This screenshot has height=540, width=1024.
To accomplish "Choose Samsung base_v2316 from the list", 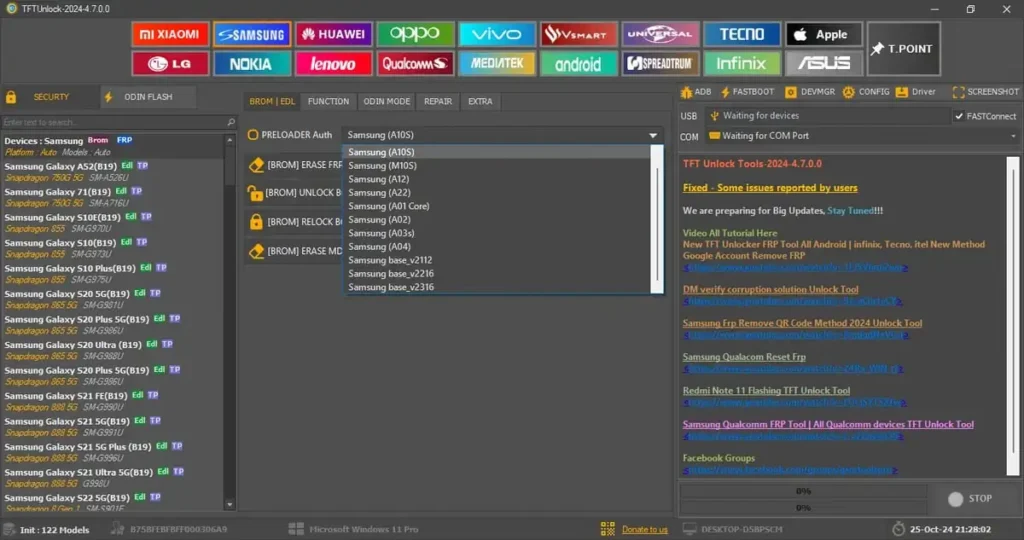I will [x=498, y=287].
